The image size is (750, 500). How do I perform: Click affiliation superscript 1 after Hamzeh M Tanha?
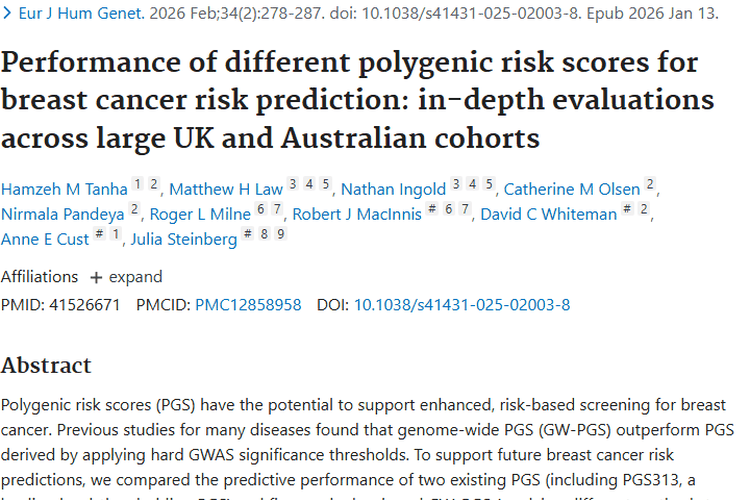140,185
